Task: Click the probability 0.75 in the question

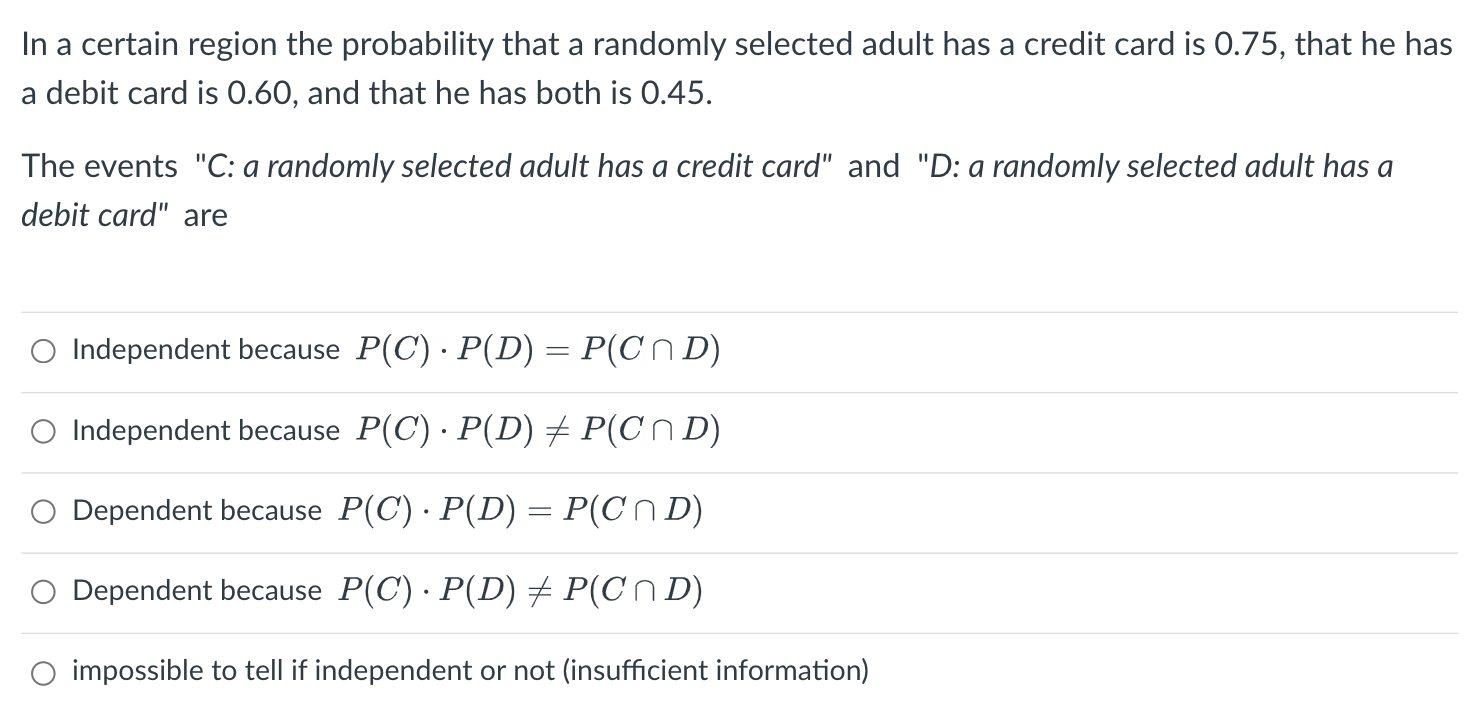Action: pos(1242,44)
